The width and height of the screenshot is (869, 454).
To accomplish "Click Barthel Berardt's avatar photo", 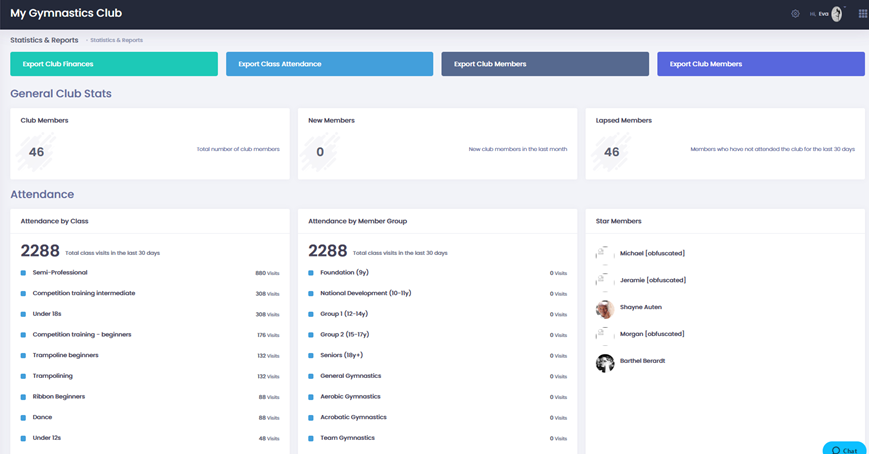I will point(605,362).
